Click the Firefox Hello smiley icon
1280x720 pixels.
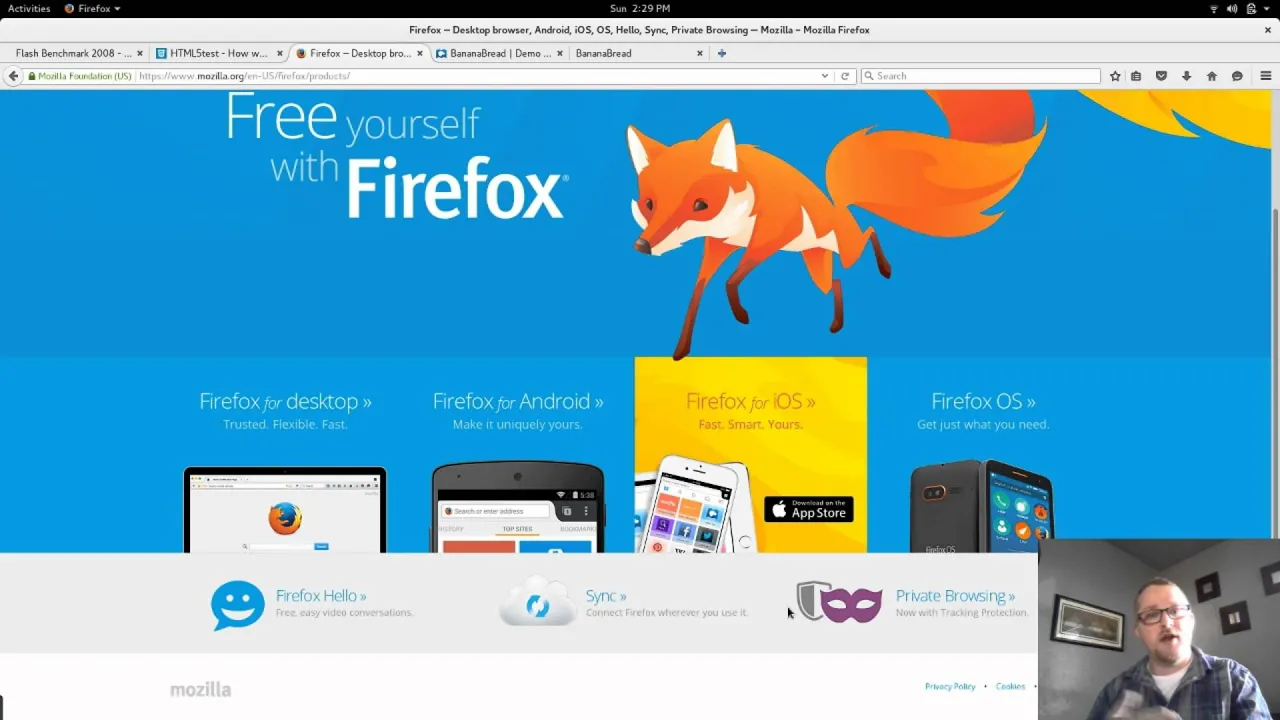tap(238, 605)
